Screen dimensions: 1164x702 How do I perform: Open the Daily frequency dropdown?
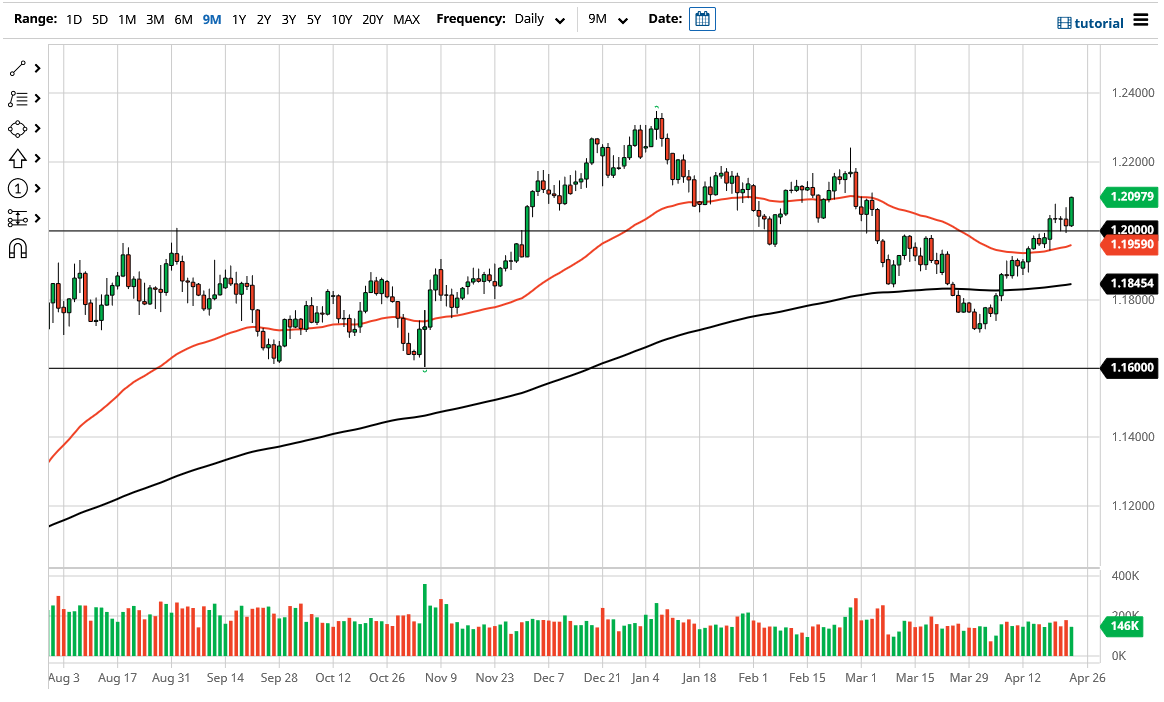click(x=539, y=19)
